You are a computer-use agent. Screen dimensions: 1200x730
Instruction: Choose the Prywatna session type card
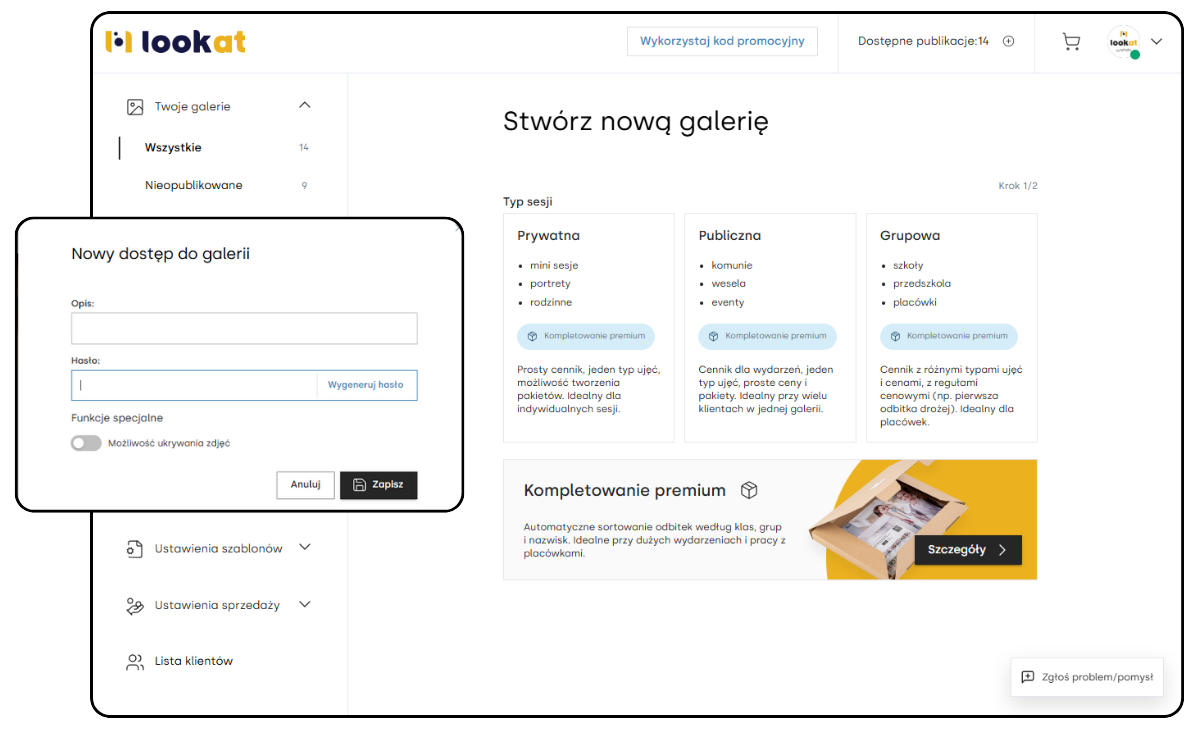(x=588, y=327)
